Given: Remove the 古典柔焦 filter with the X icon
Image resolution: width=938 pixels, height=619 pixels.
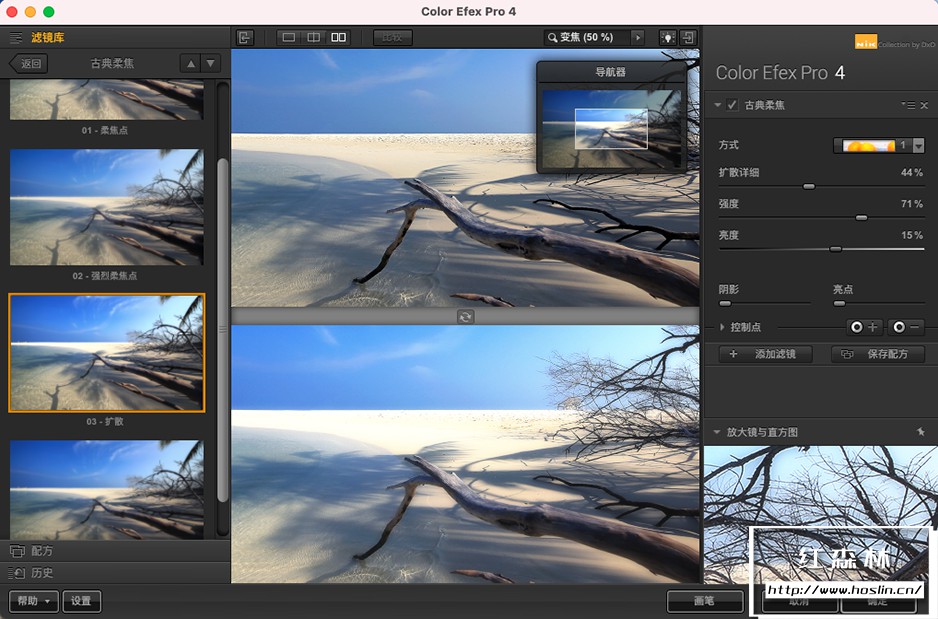Looking at the screenshot, I should coord(924,105).
